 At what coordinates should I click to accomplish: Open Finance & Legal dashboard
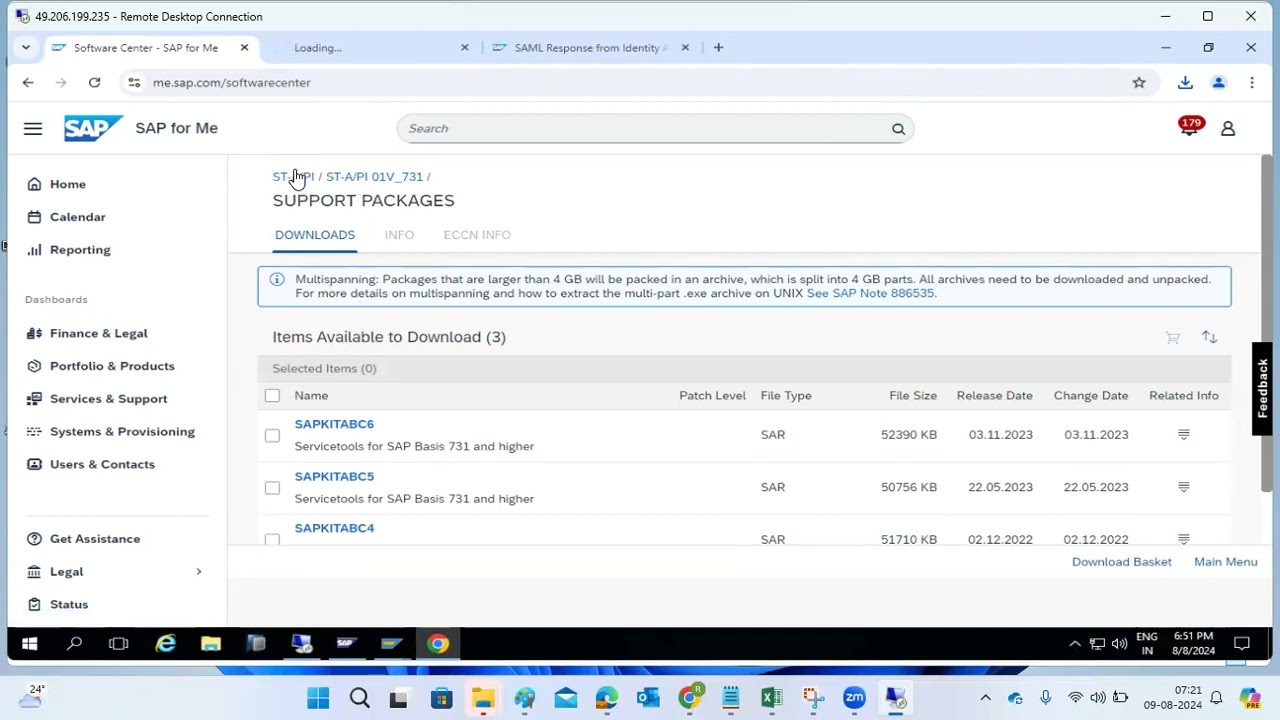pyautogui.click(x=98, y=333)
